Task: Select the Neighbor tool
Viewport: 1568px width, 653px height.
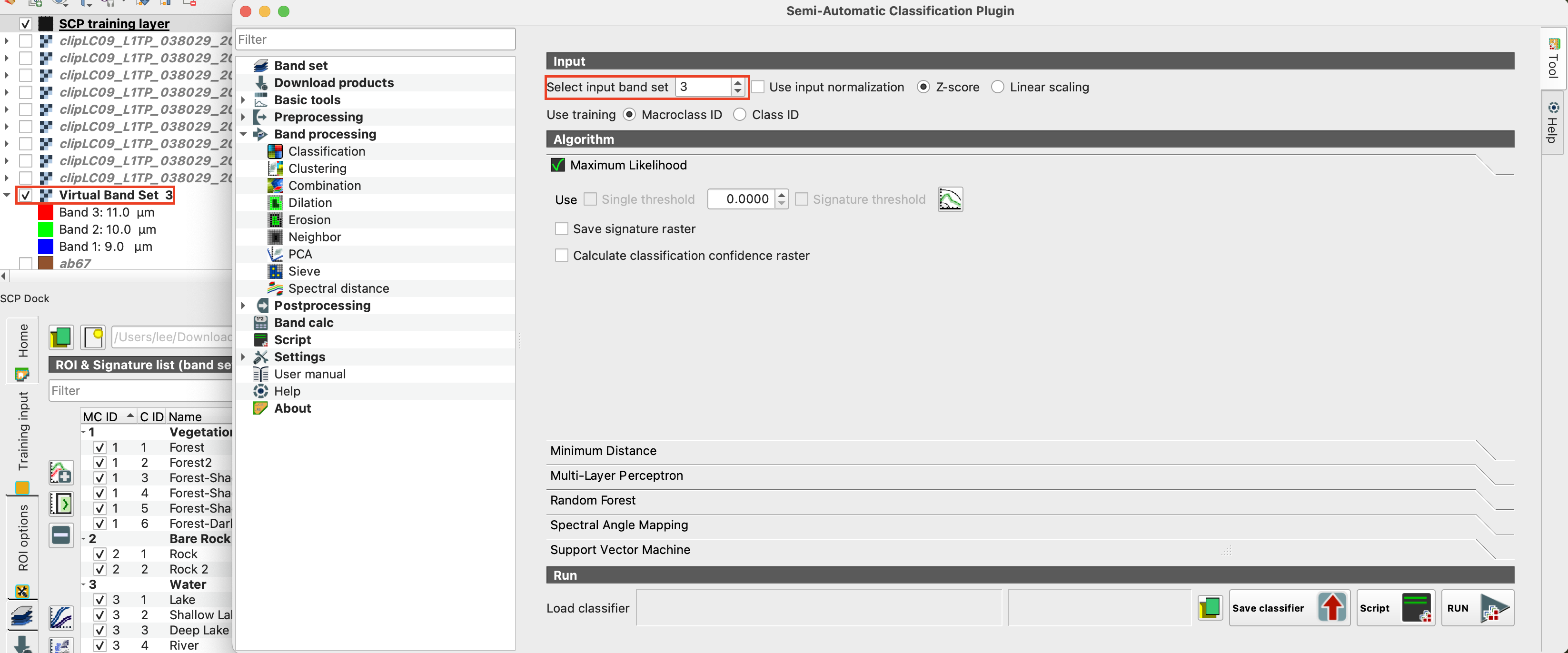Action: tap(314, 237)
